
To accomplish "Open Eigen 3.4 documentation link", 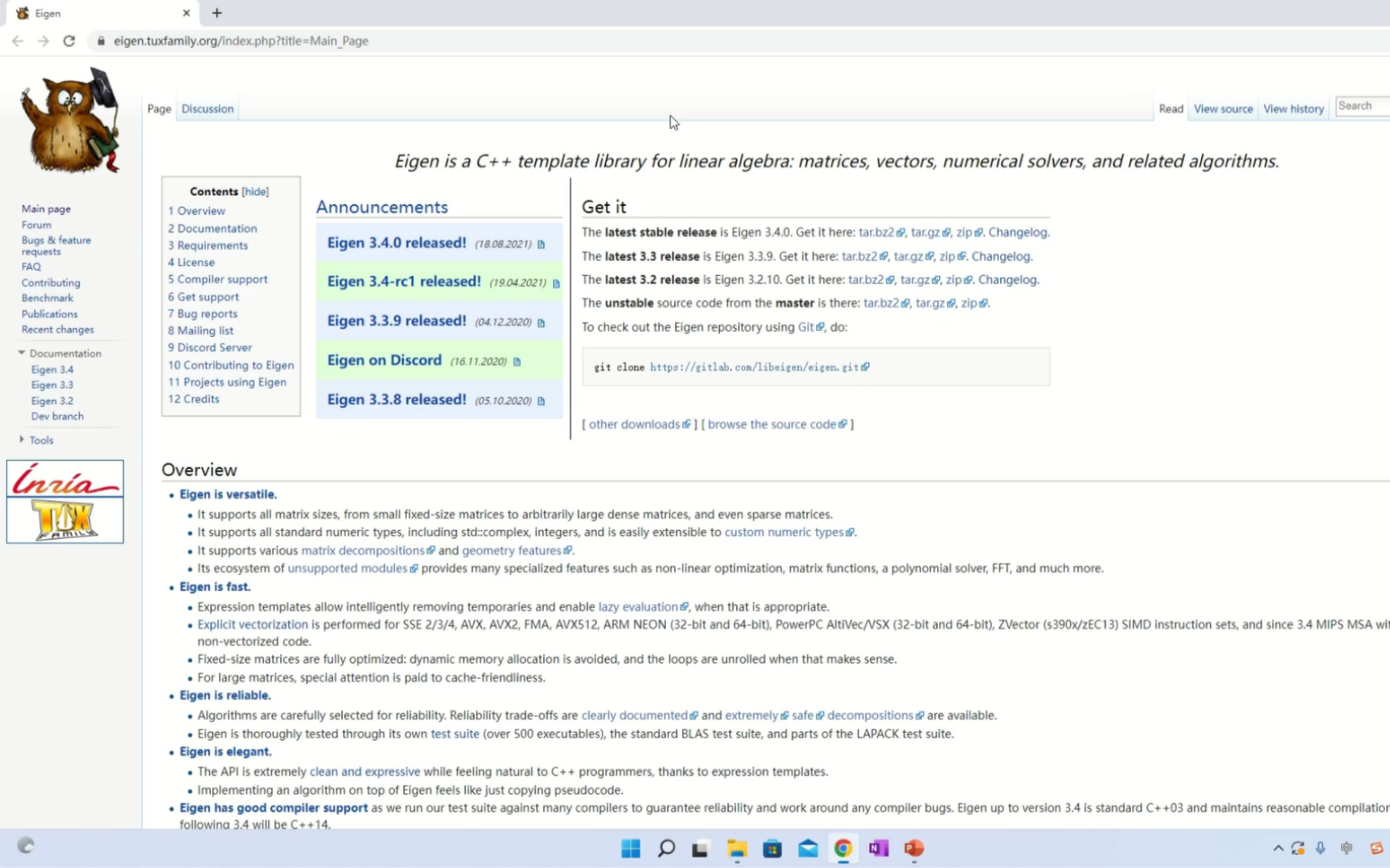I will 52,370.
